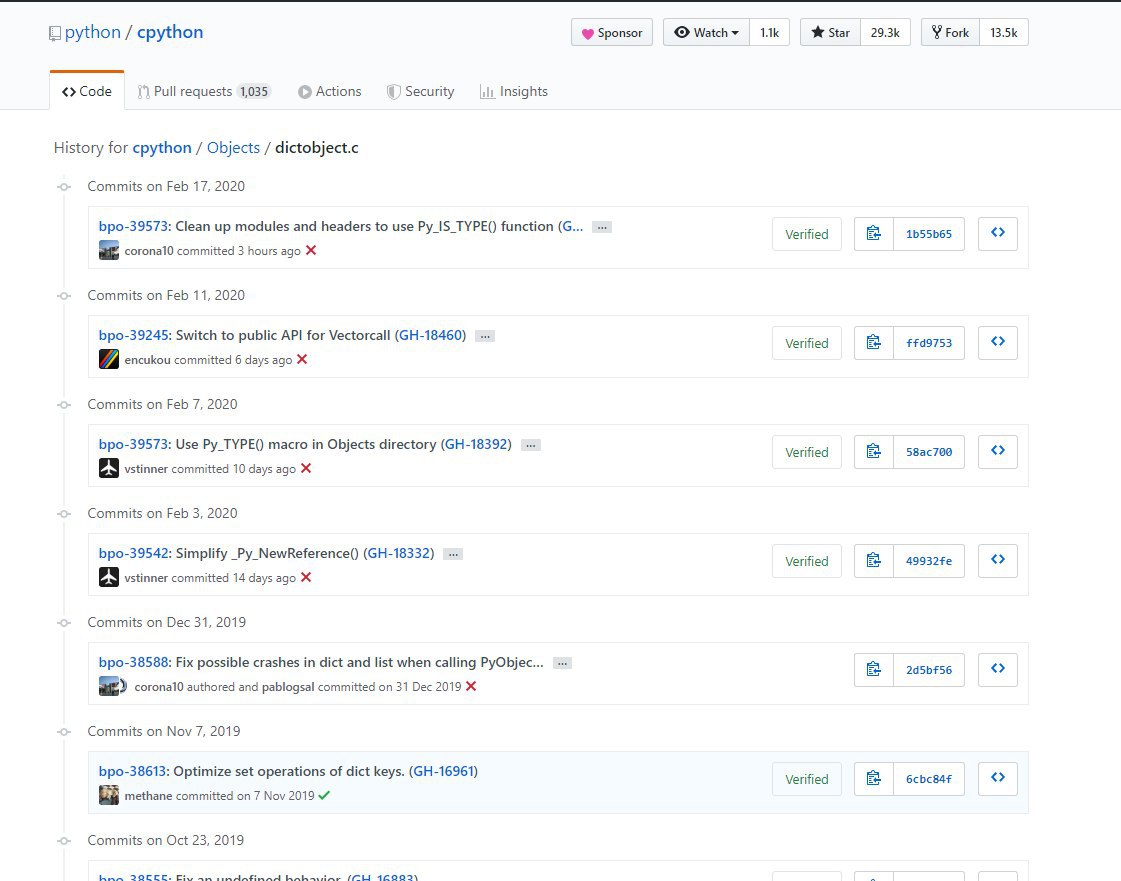
Task: Click corona10 avatar on 3 hours ago commit
Action: pos(109,250)
